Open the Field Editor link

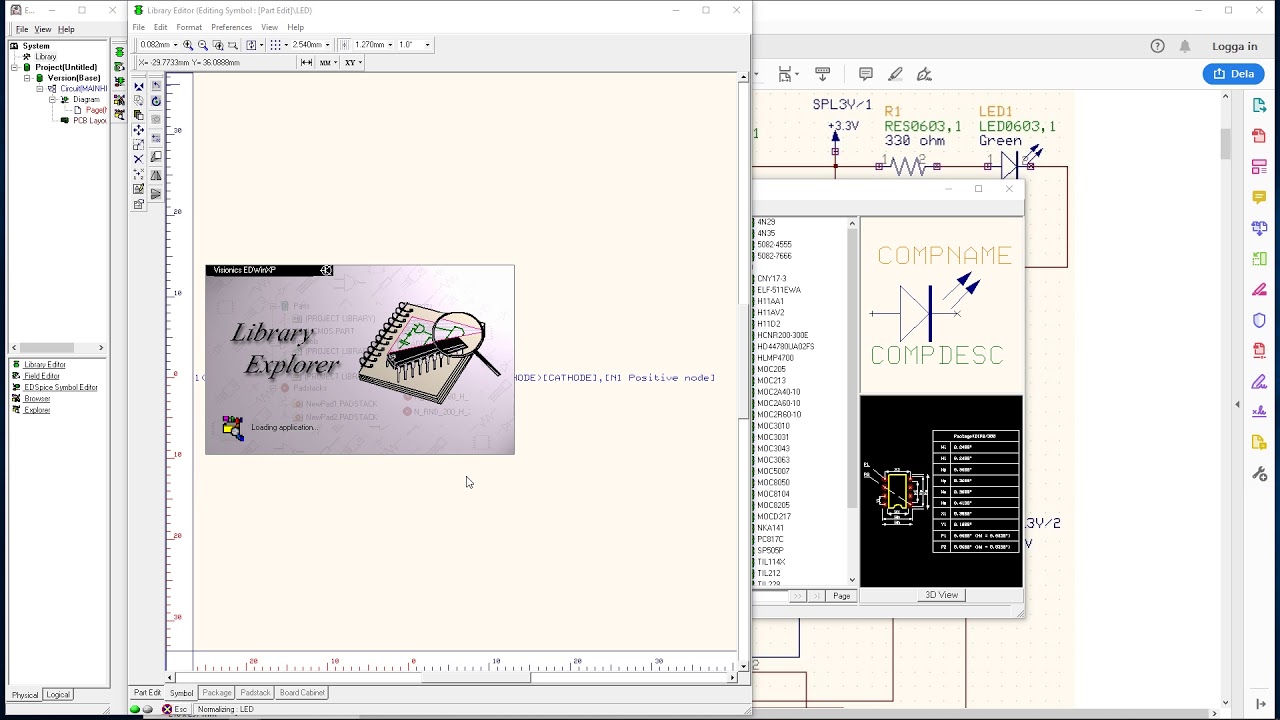42,376
